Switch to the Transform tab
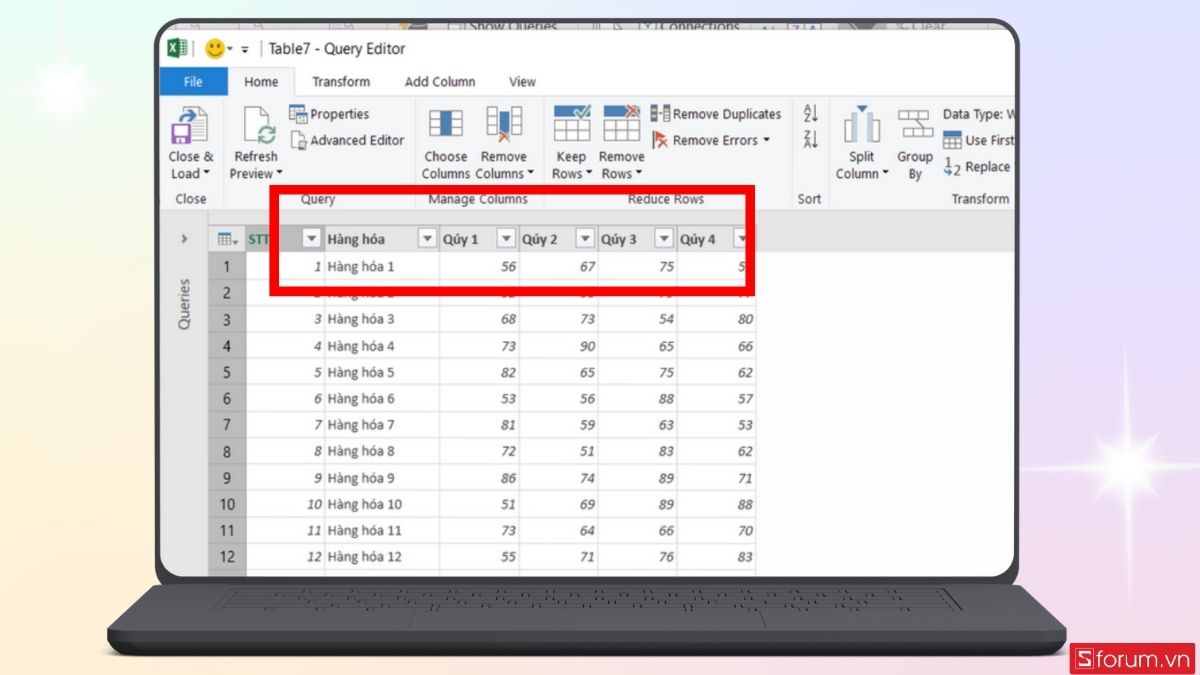 pos(341,81)
